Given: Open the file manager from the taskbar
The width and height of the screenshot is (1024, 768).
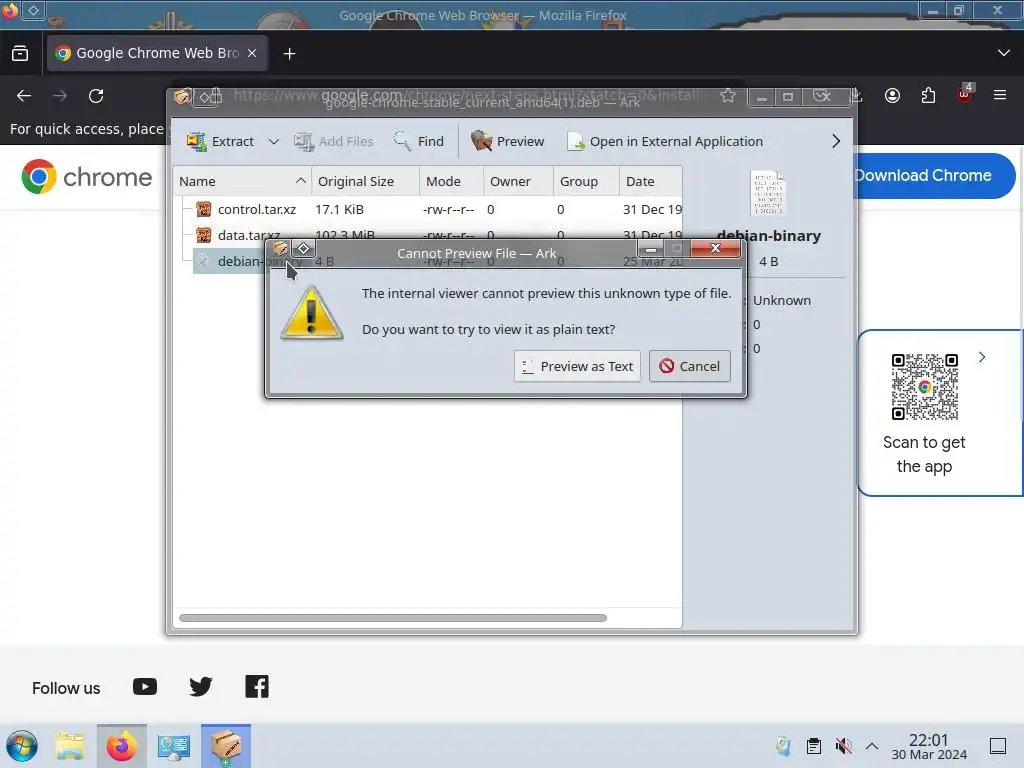Looking at the screenshot, I should point(69,746).
